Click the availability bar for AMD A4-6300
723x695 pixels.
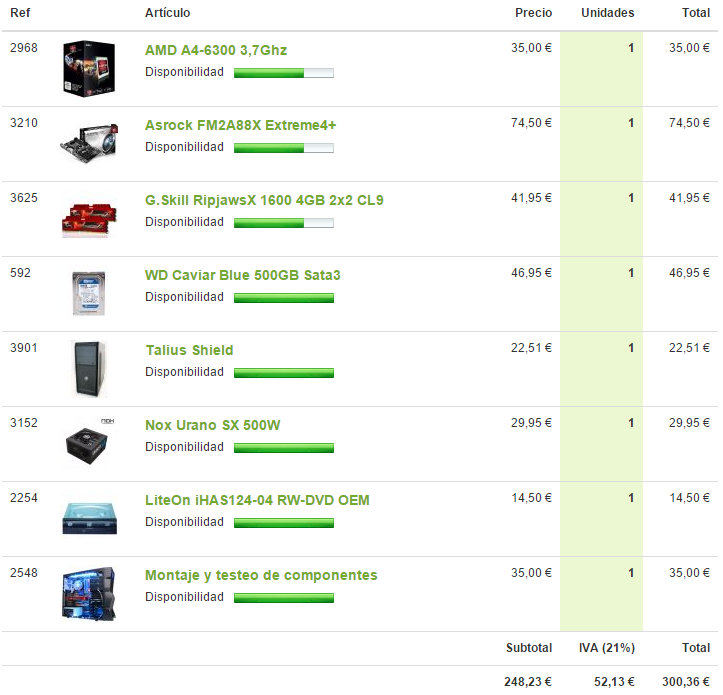point(284,73)
